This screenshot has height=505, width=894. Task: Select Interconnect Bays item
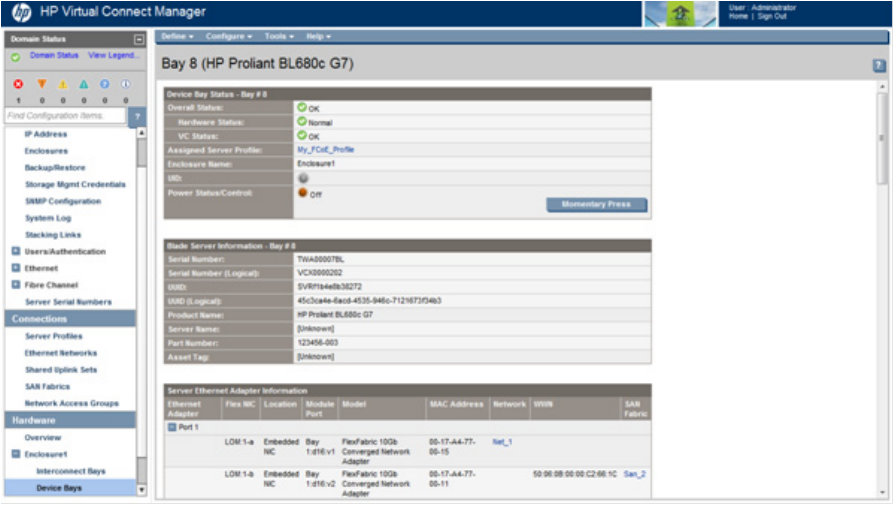[x=71, y=471]
